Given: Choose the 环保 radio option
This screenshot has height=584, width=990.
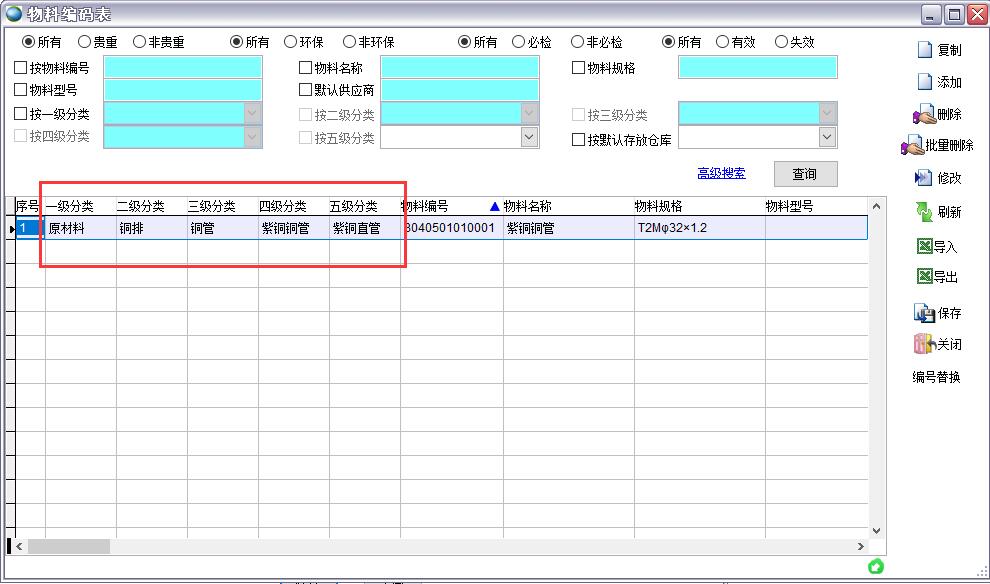Looking at the screenshot, I should coord(290,42).
